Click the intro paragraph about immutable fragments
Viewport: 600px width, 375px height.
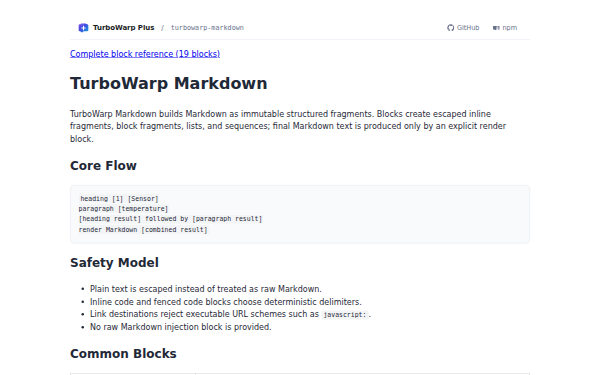tap(288, 126)
